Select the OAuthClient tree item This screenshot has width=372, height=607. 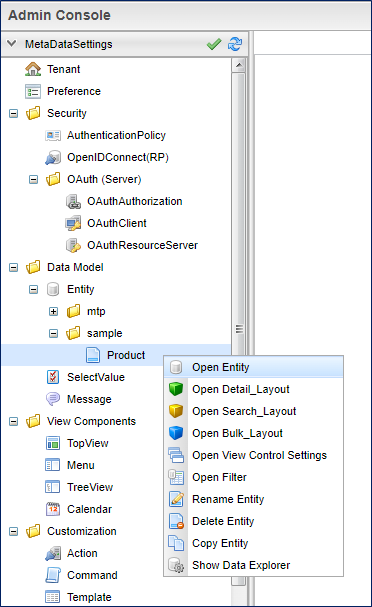117,223
